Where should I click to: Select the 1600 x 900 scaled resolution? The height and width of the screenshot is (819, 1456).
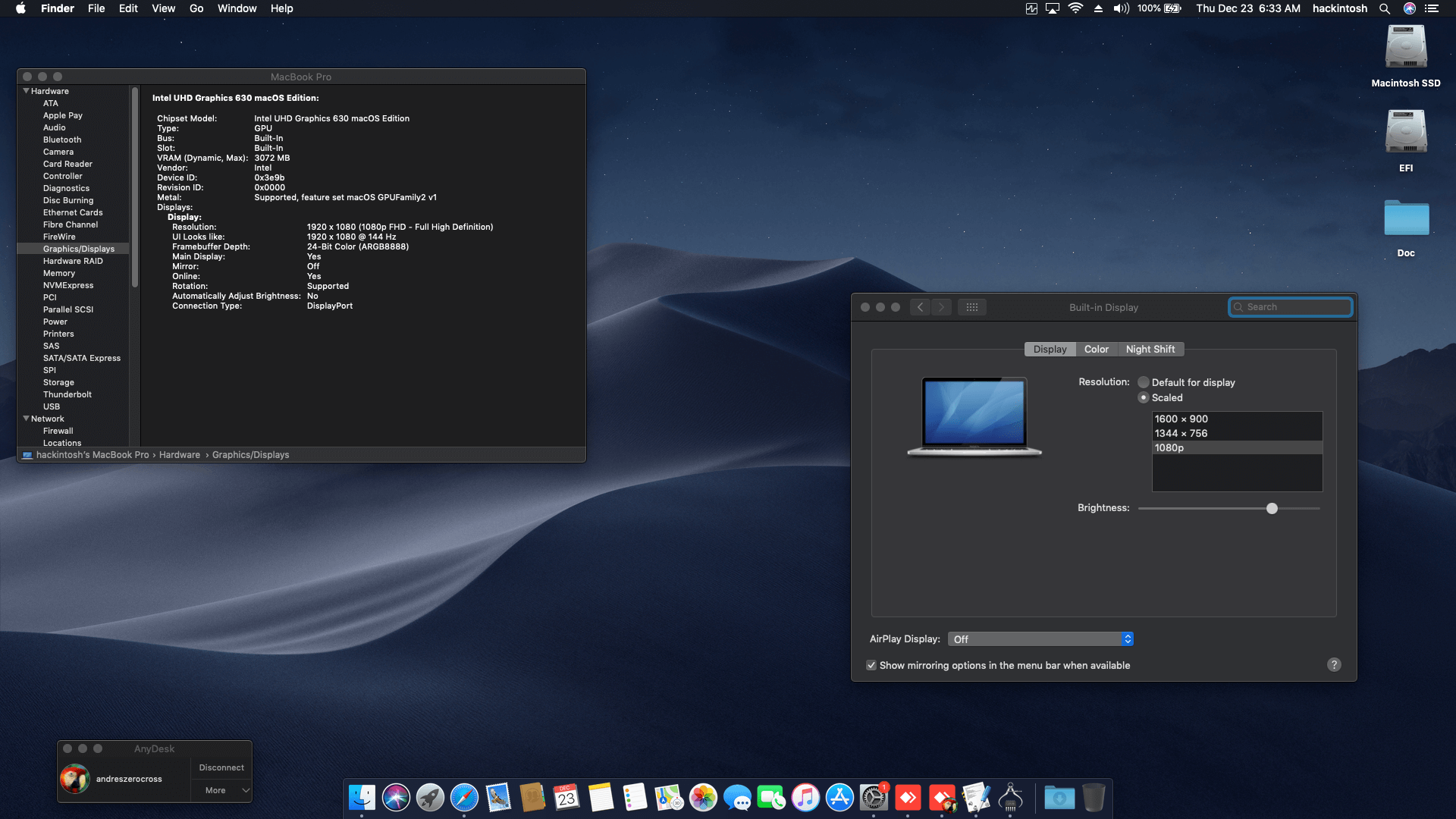(x=1181, y=419)
